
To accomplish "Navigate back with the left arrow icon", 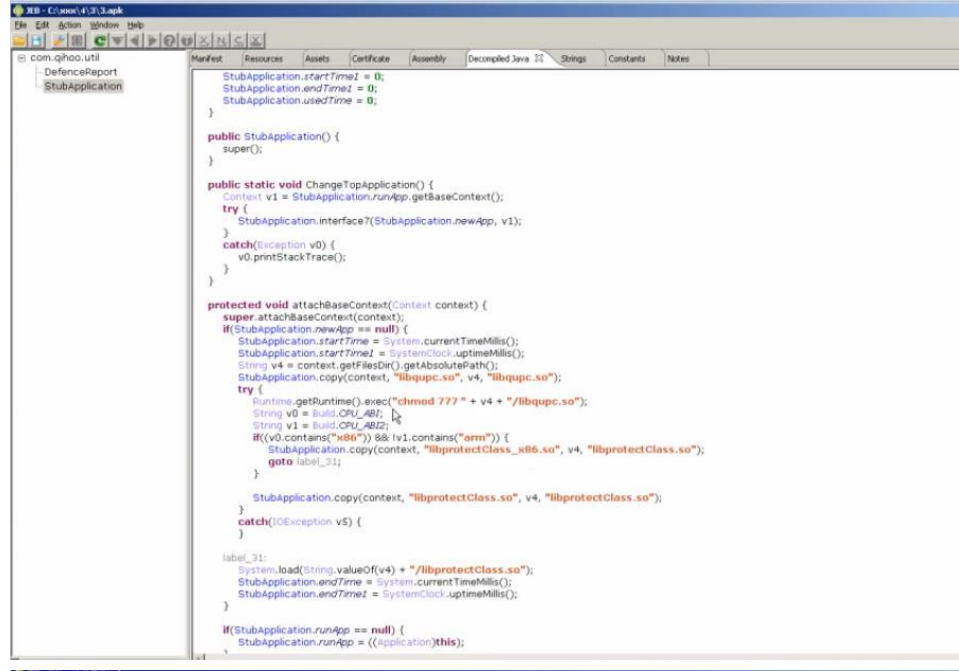I will pyautogui.click(x=135, y=41).
